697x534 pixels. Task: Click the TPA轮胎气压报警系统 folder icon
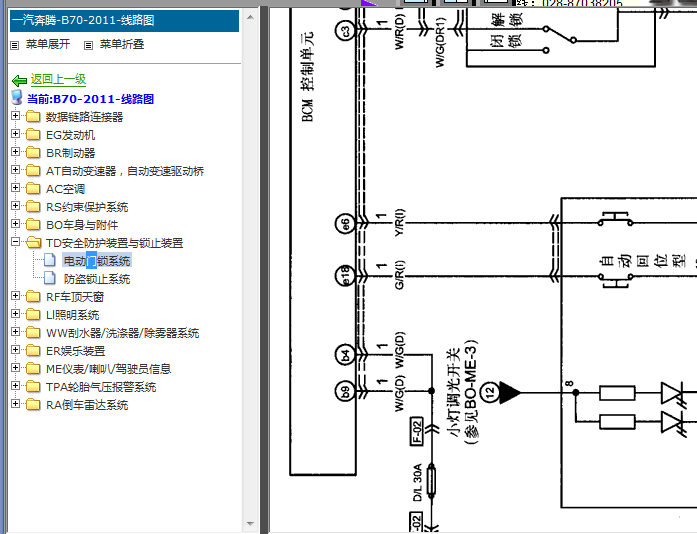33,386
